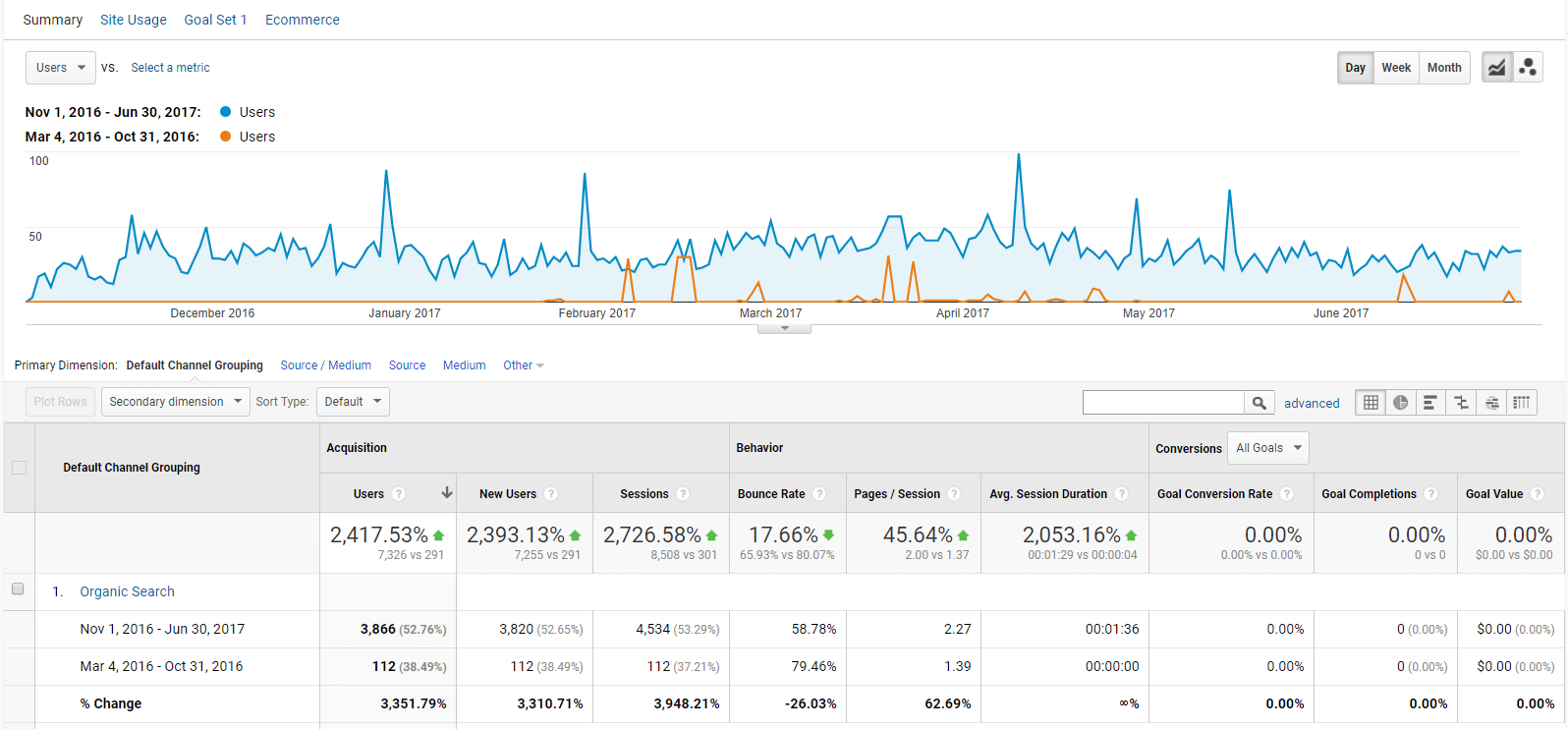This screenshot has height=729, width=1568.
Task: Sort by the Sessions column header
Action: pos(644,494)
